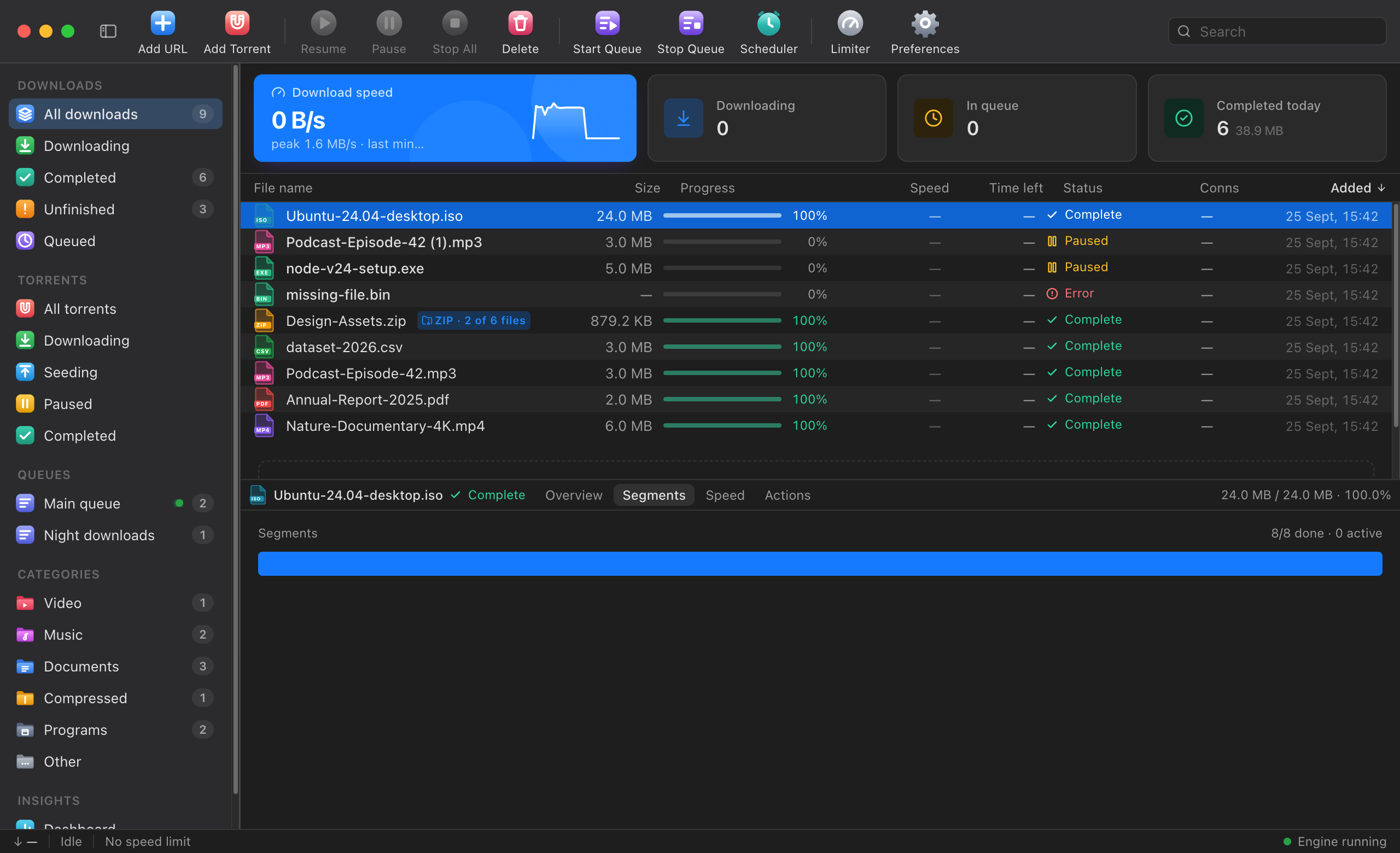Open the Actions detail tab
The height and width of the screenshot is (853, 1400).
[787, 495]
